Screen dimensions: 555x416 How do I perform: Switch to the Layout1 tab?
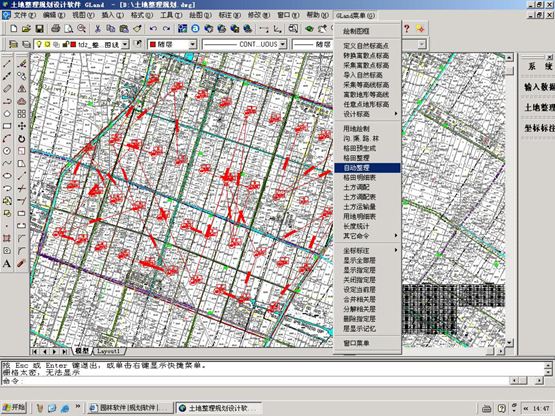(x=109, y=351)
